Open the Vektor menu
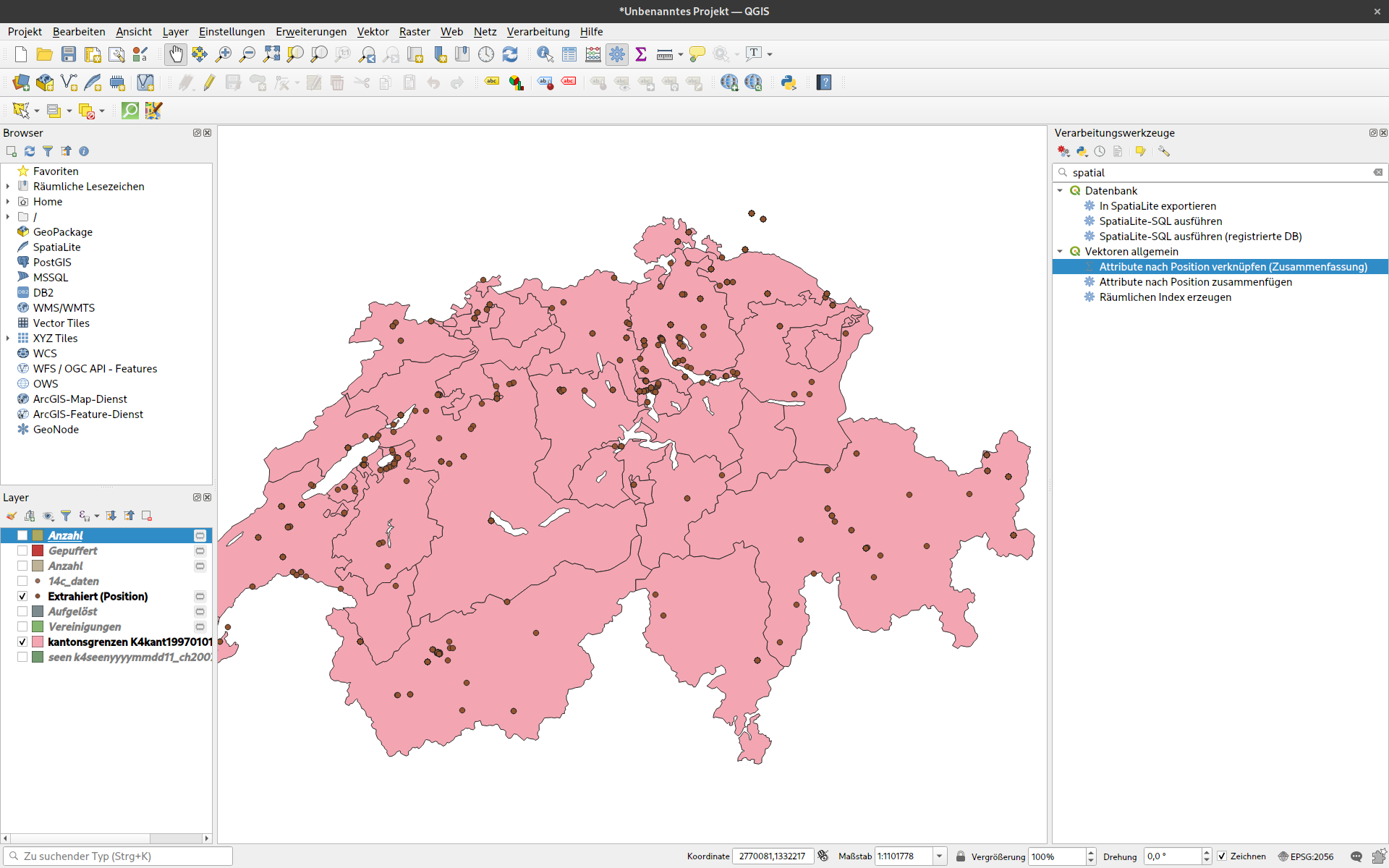 pyautogui.click(x=373, y=32)
